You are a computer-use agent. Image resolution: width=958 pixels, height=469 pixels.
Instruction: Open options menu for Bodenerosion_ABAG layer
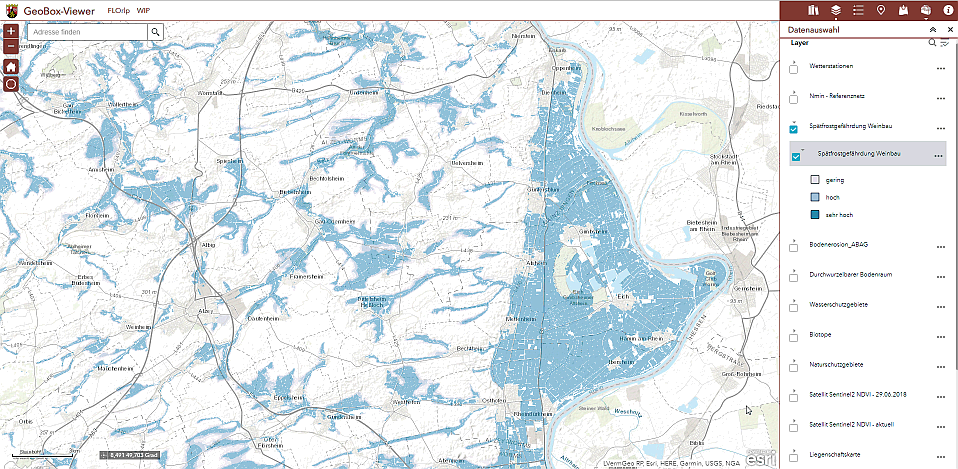coord(940,246)
